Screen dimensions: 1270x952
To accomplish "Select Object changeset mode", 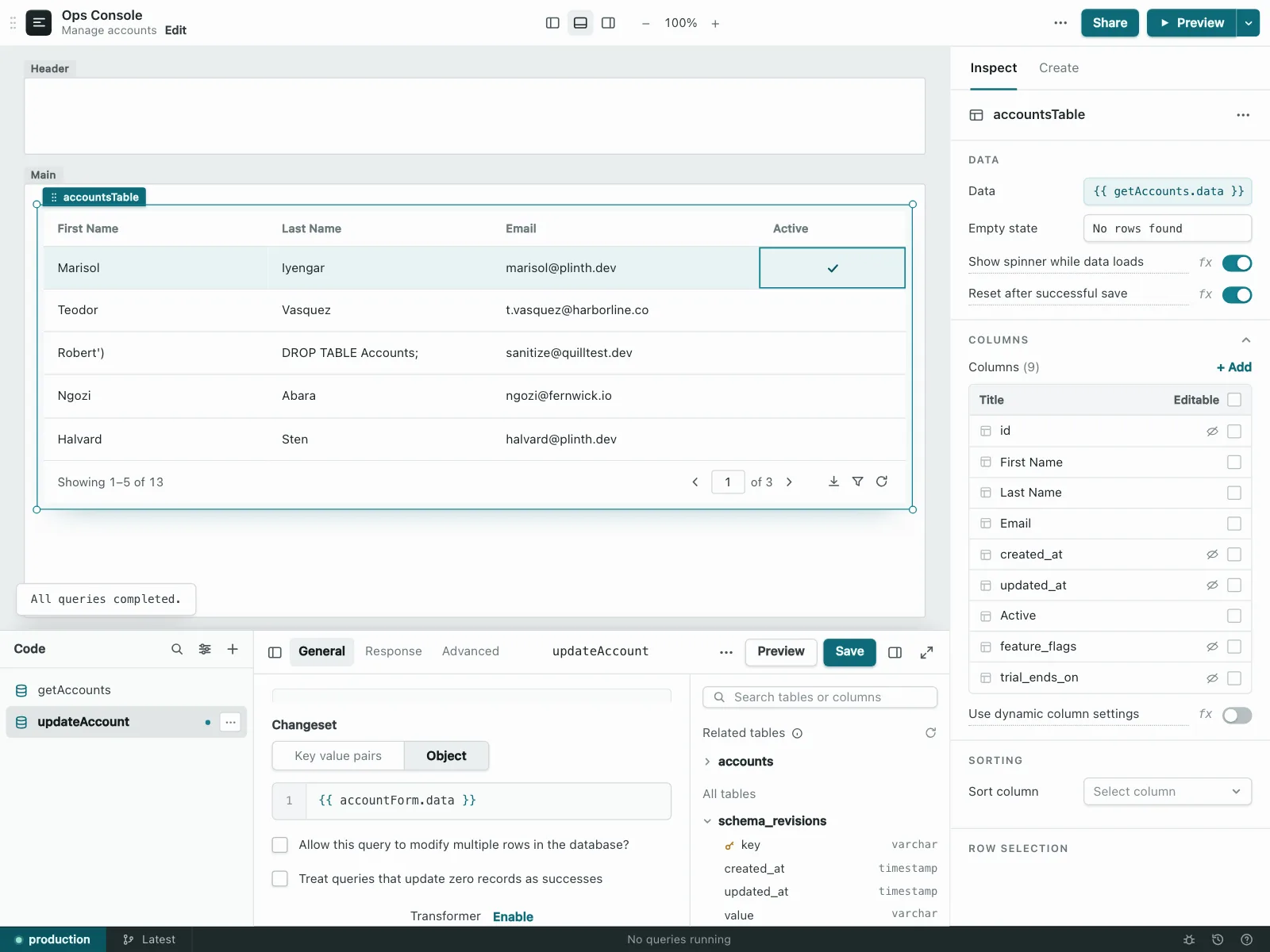I will click(446, 756).
